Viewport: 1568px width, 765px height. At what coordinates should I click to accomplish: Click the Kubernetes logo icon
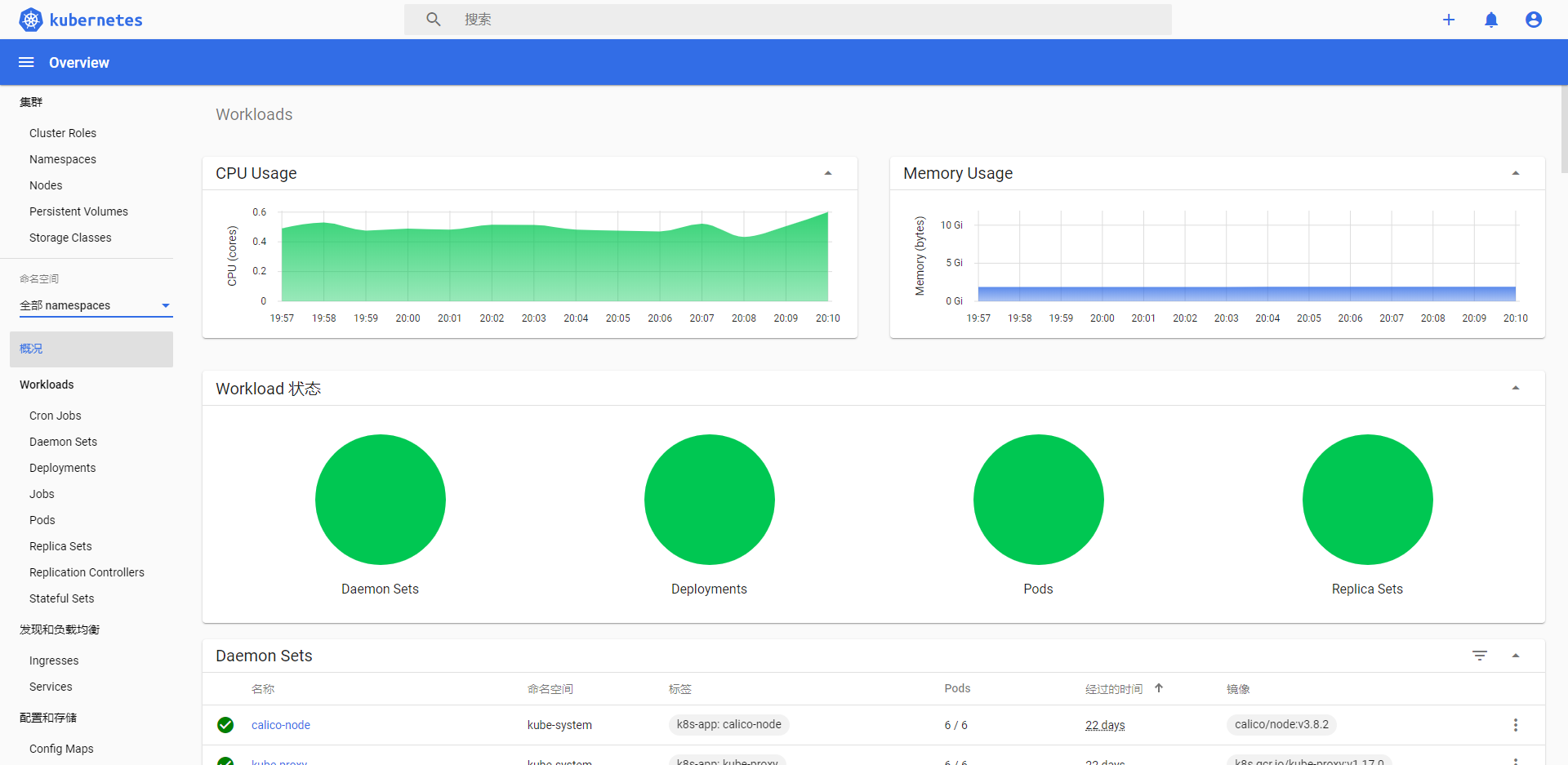click(x=31, y=20)
